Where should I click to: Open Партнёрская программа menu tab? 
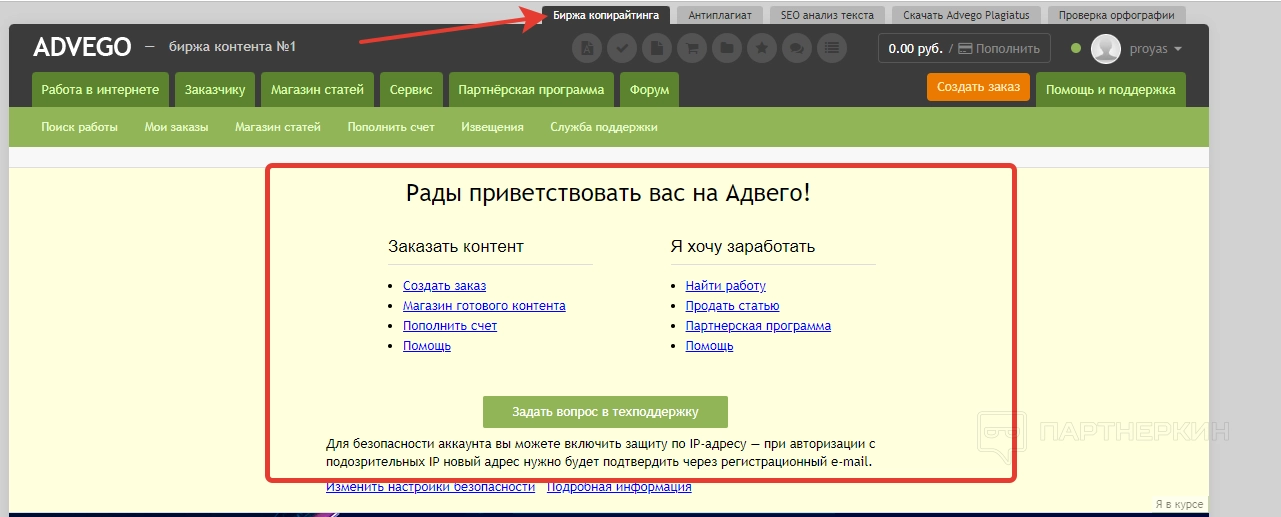tap(531, 89)
